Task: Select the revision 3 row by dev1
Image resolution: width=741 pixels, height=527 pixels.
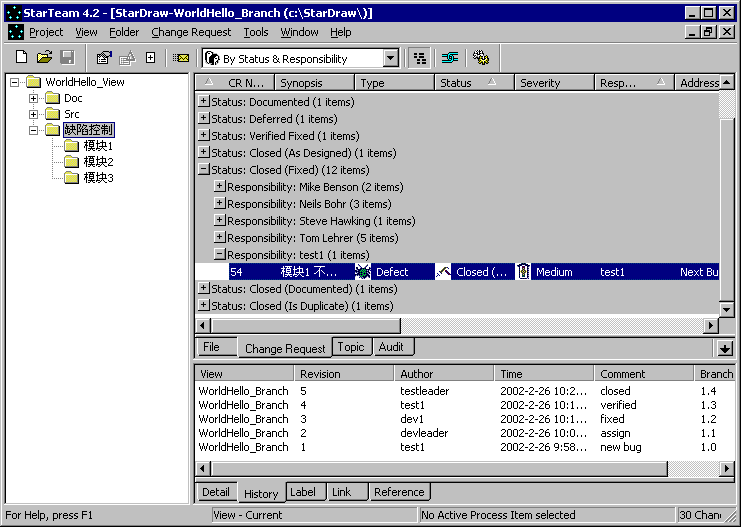Action: click(x=465, y=419)
